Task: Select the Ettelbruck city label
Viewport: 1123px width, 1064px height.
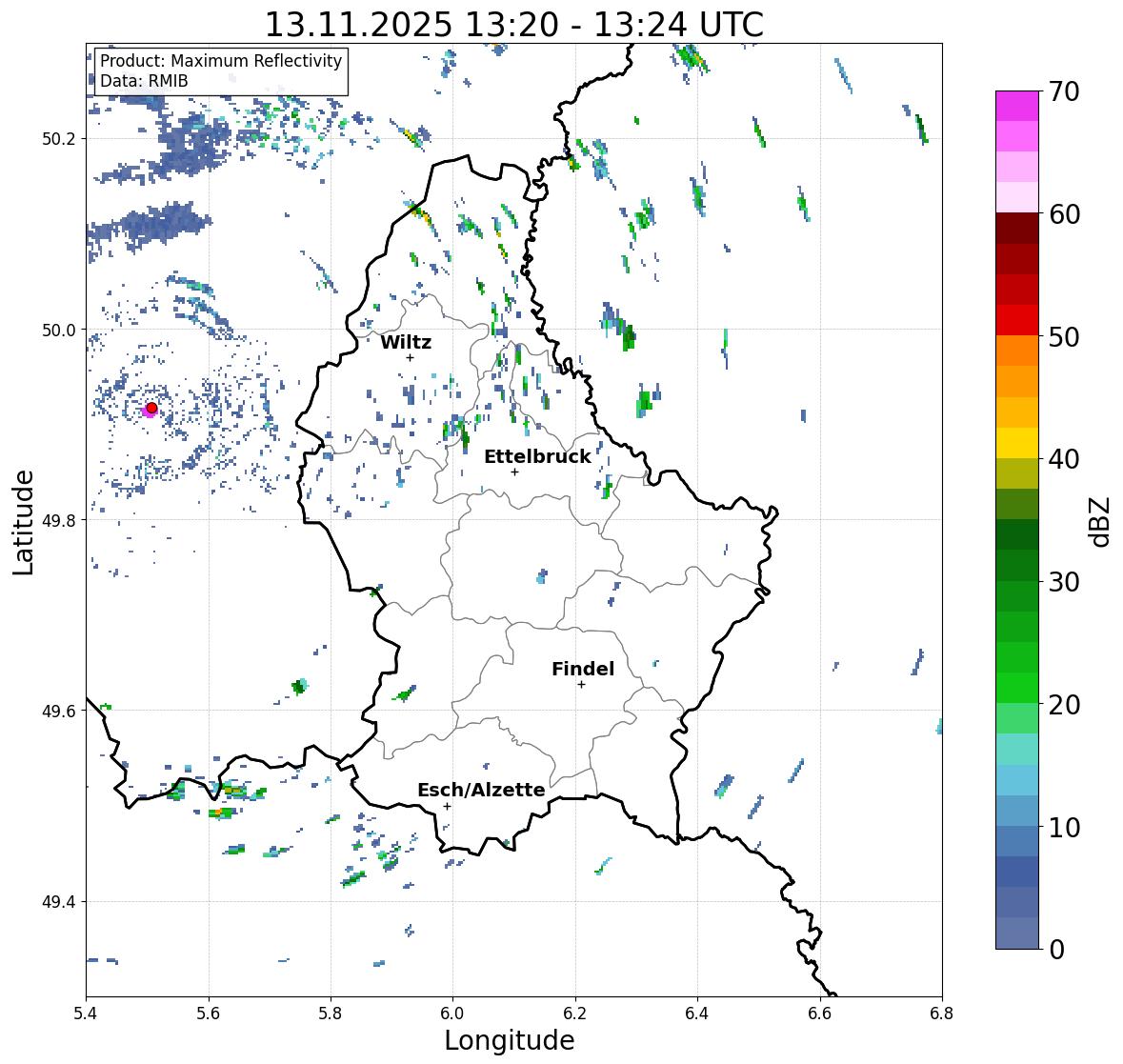Action: coord(538,456)
